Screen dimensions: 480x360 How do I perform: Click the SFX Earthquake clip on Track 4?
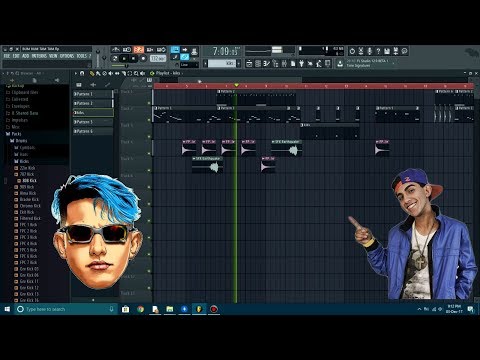[287, 148]
